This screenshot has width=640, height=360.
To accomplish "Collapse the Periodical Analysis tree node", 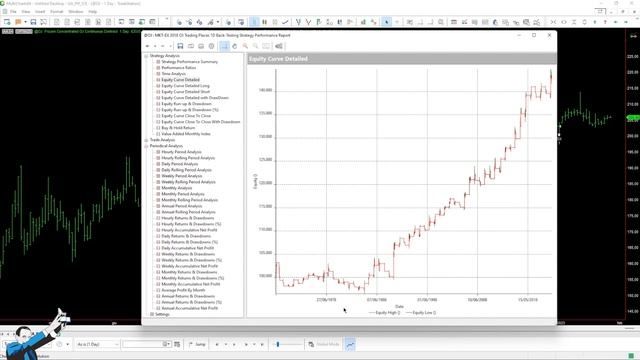I will click(x=147, y=146).
